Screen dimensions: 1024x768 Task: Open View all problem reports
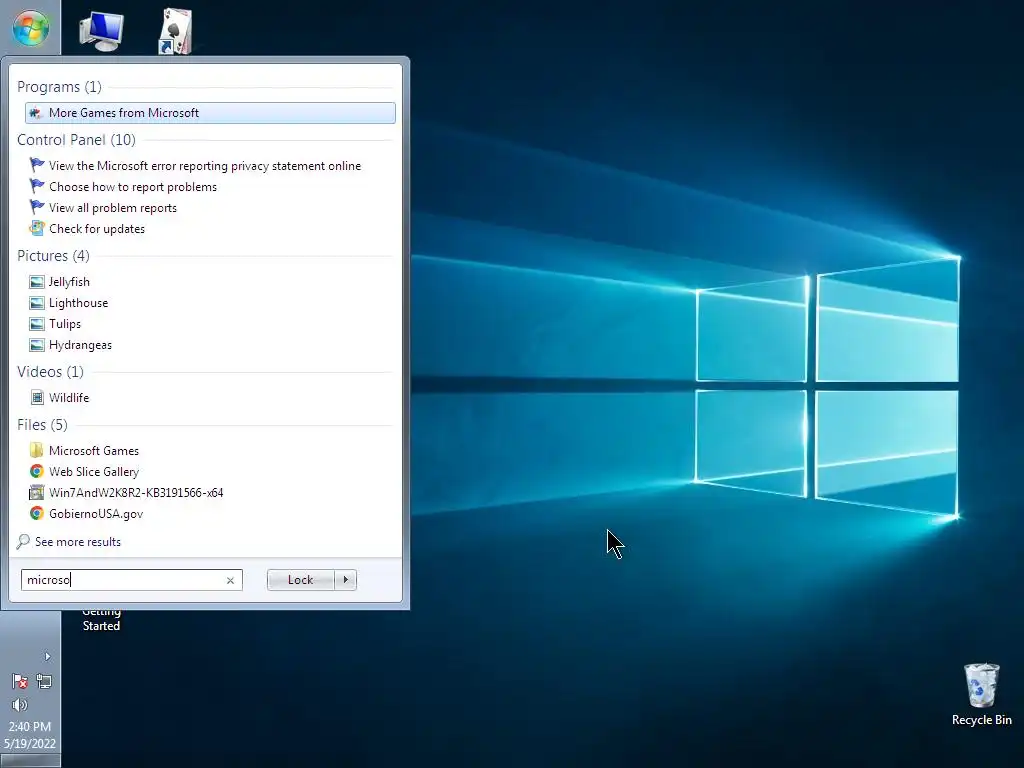pos(112,208)
